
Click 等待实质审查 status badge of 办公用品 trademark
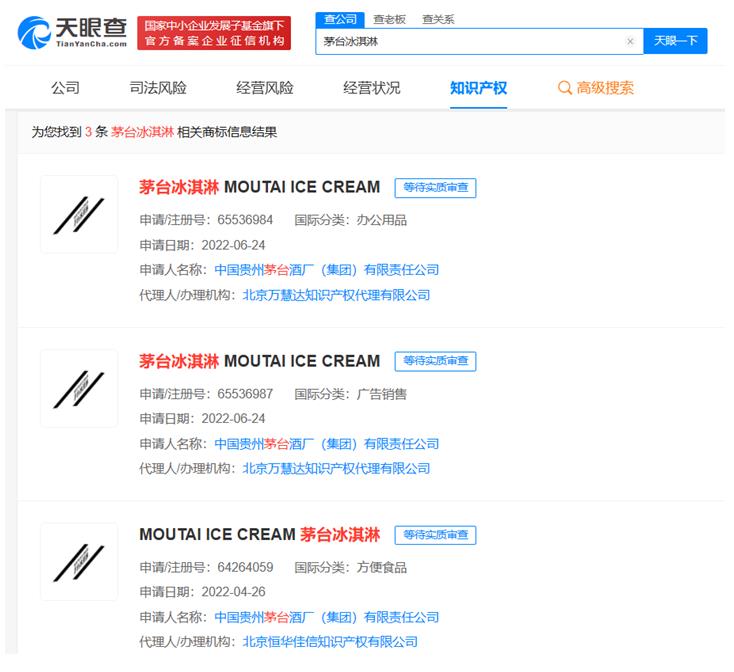click(435, 188)
